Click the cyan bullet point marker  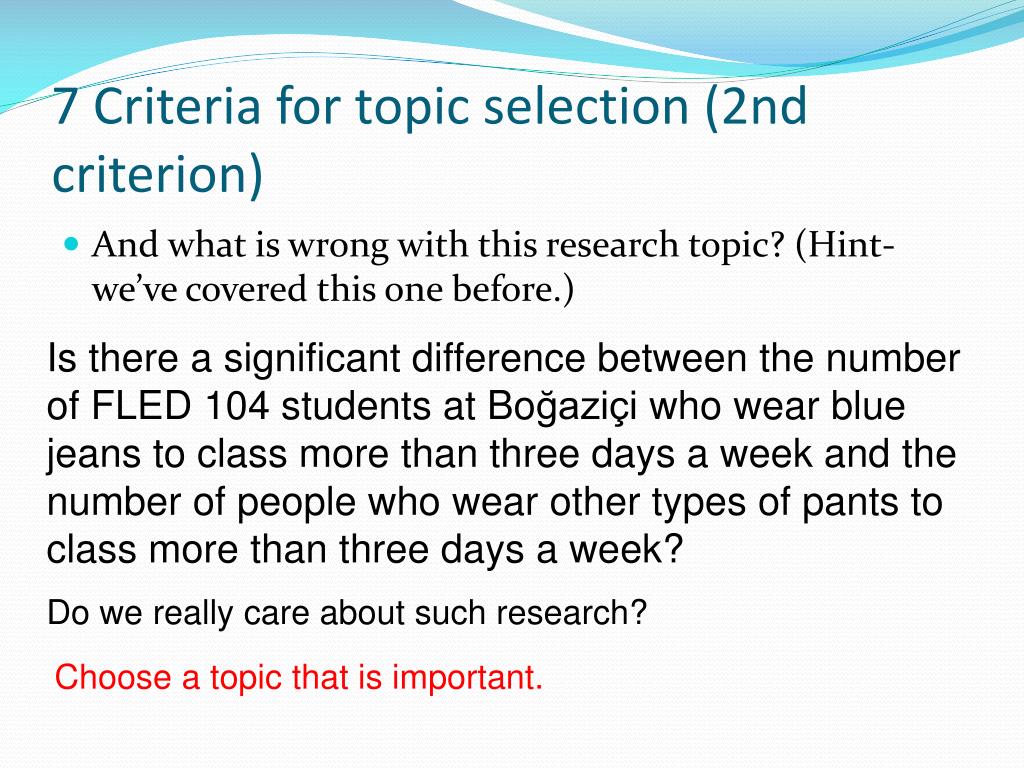72,245
